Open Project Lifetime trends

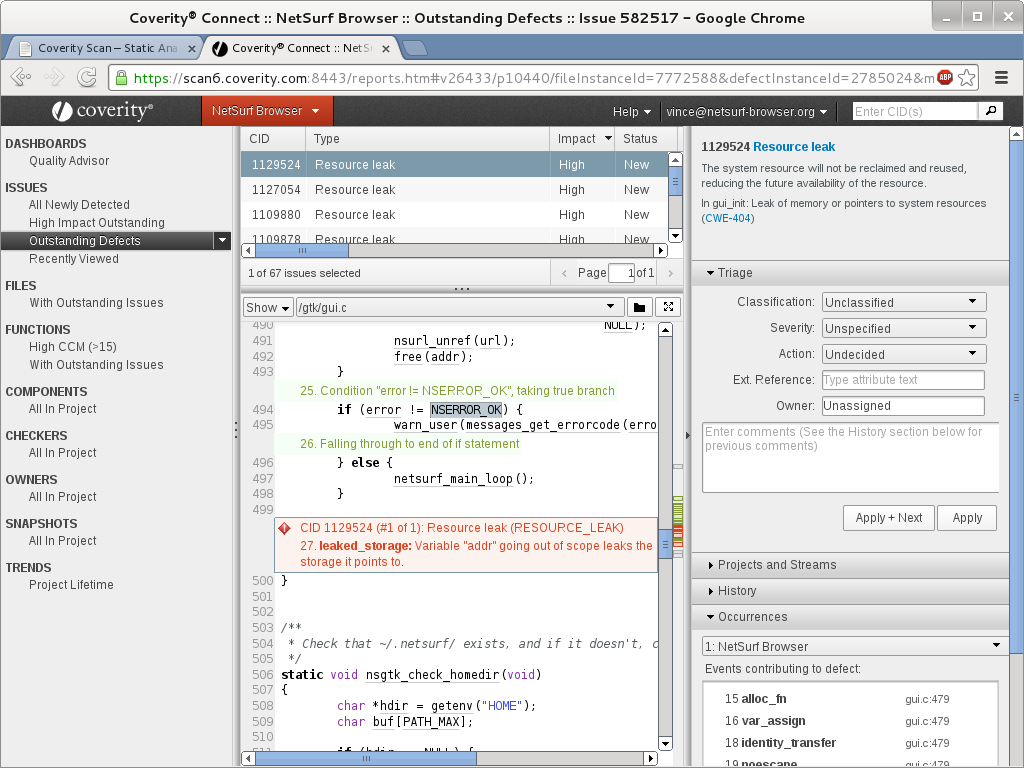tap(71, 584)
